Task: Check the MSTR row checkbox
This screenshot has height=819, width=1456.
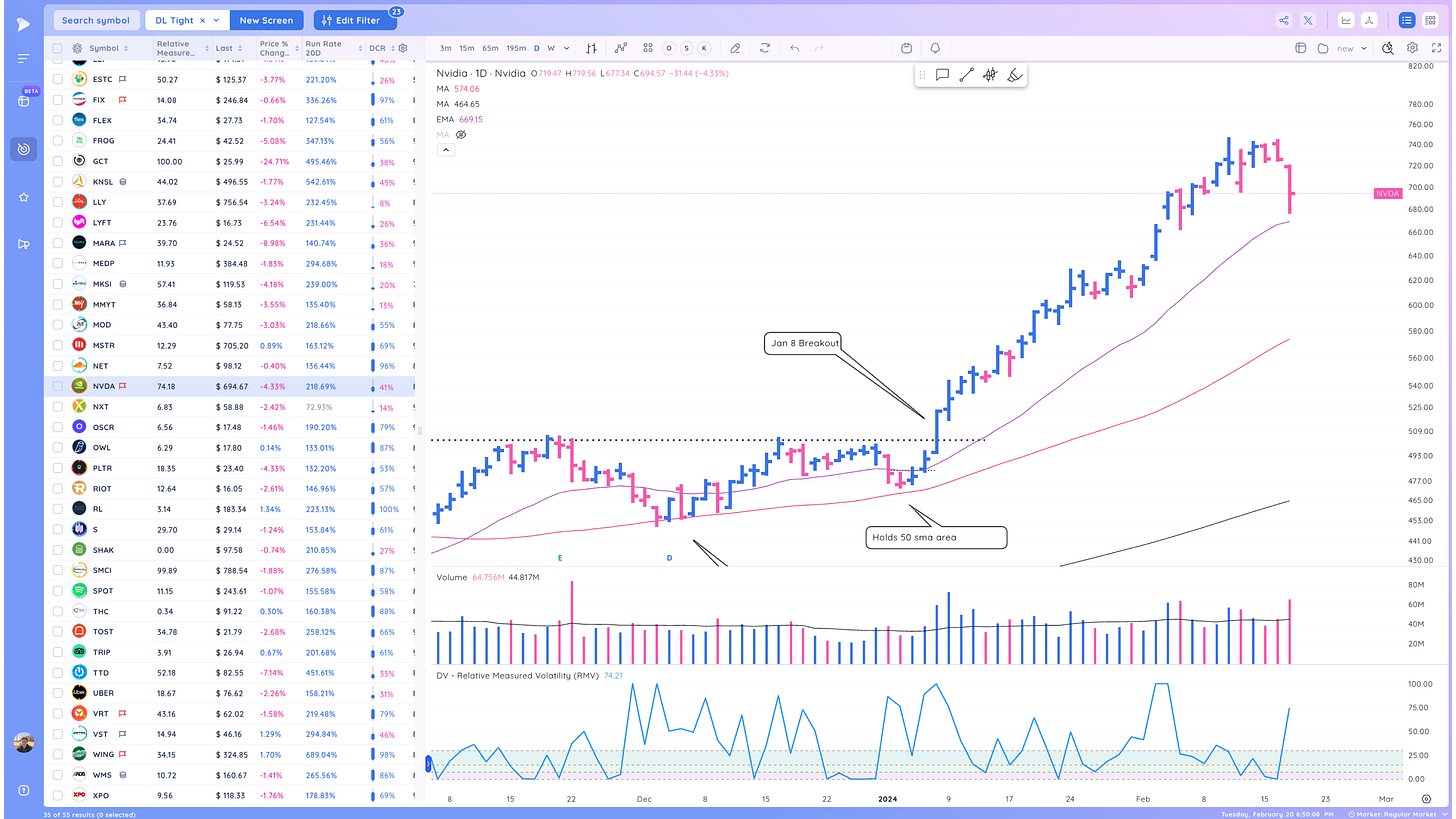Action: click(57, 345)
